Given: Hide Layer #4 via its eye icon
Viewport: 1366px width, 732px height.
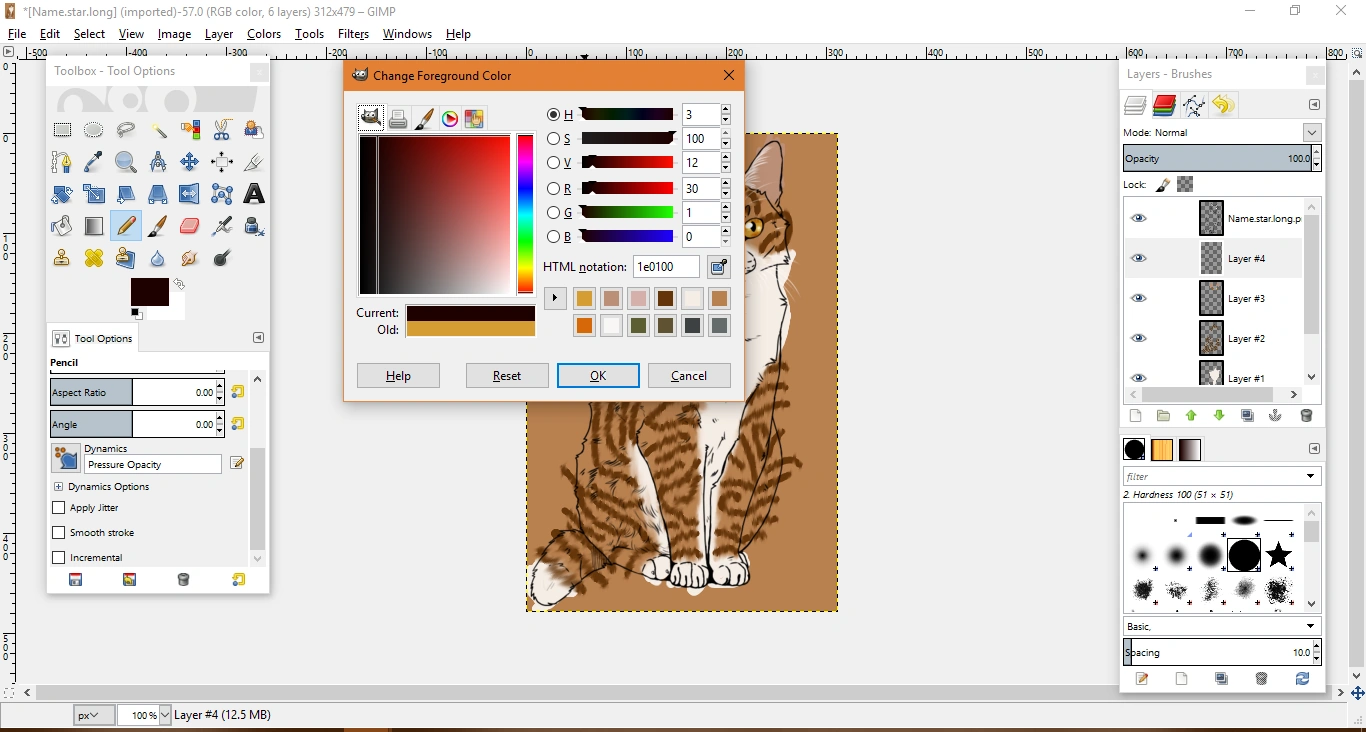Looking at the screenshot, I should point(1139,258).
